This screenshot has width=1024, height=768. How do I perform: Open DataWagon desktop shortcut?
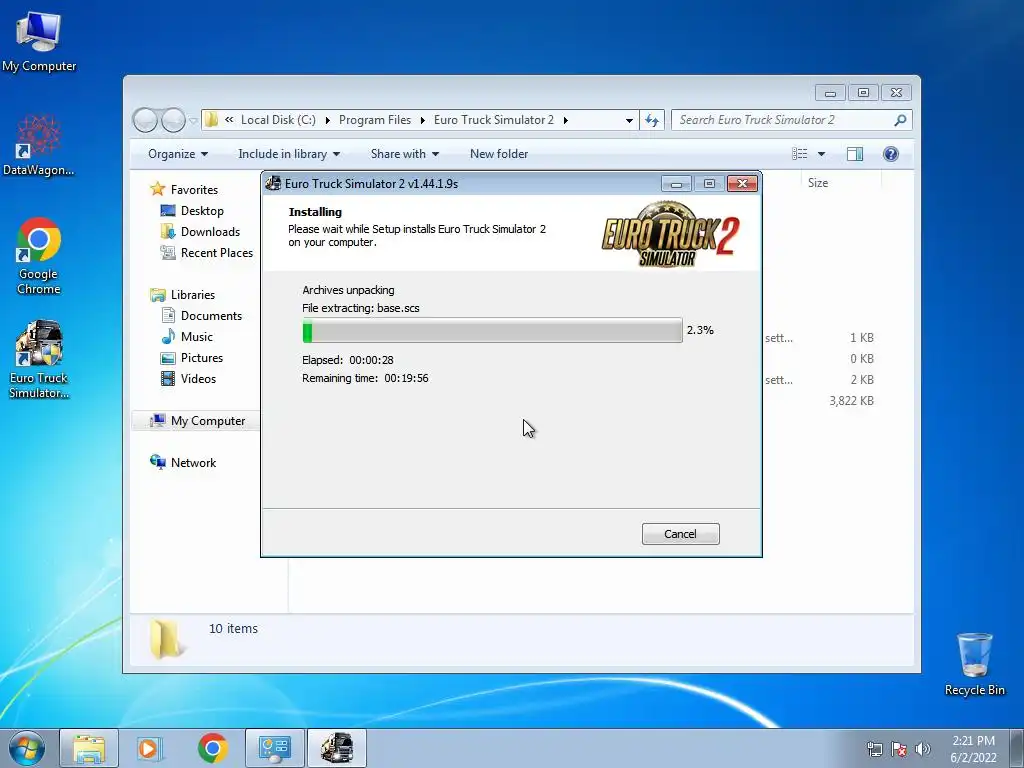coord(39,145)
